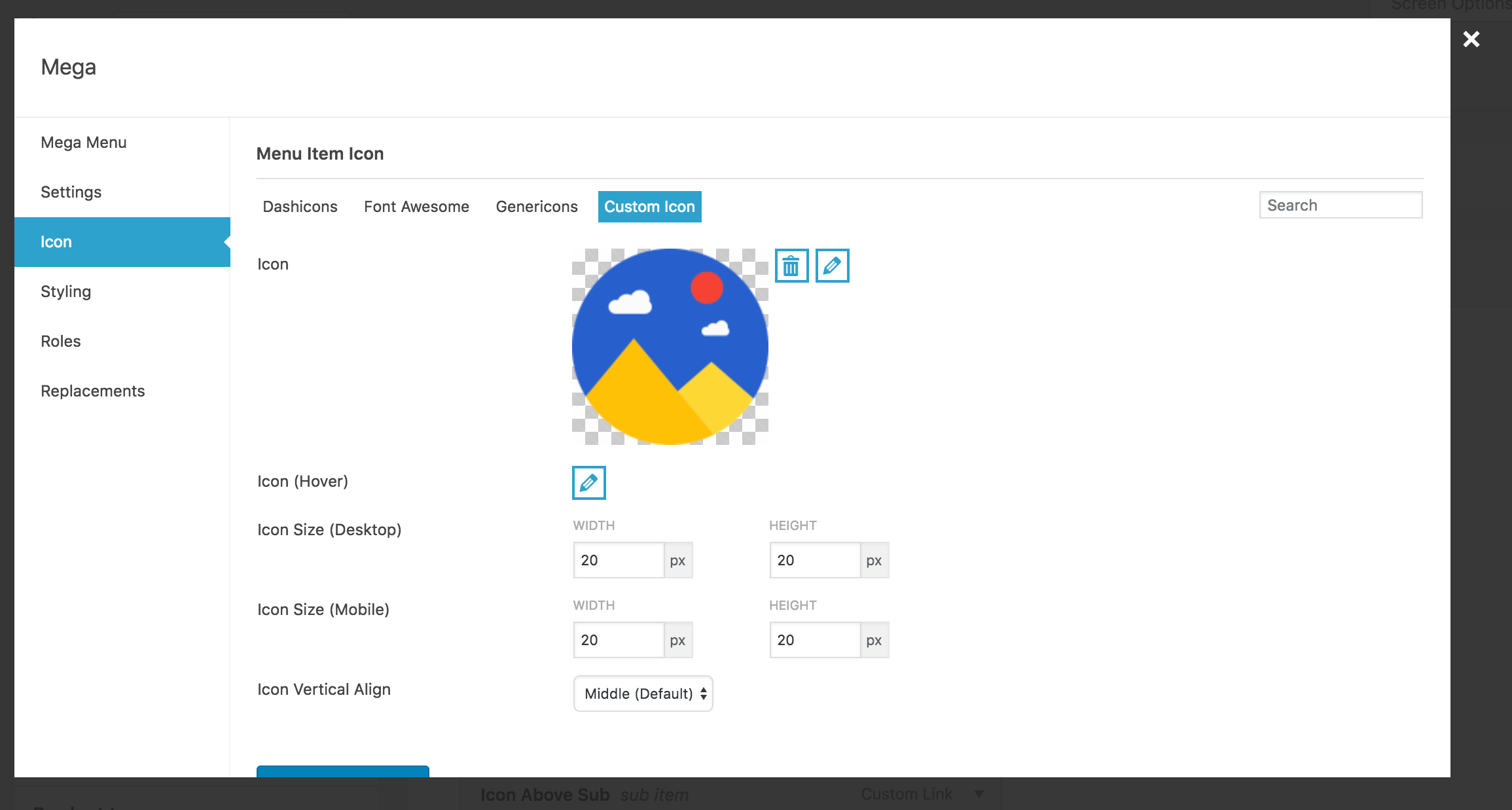Choose a hover icon with pencil button

pos(588,483)
